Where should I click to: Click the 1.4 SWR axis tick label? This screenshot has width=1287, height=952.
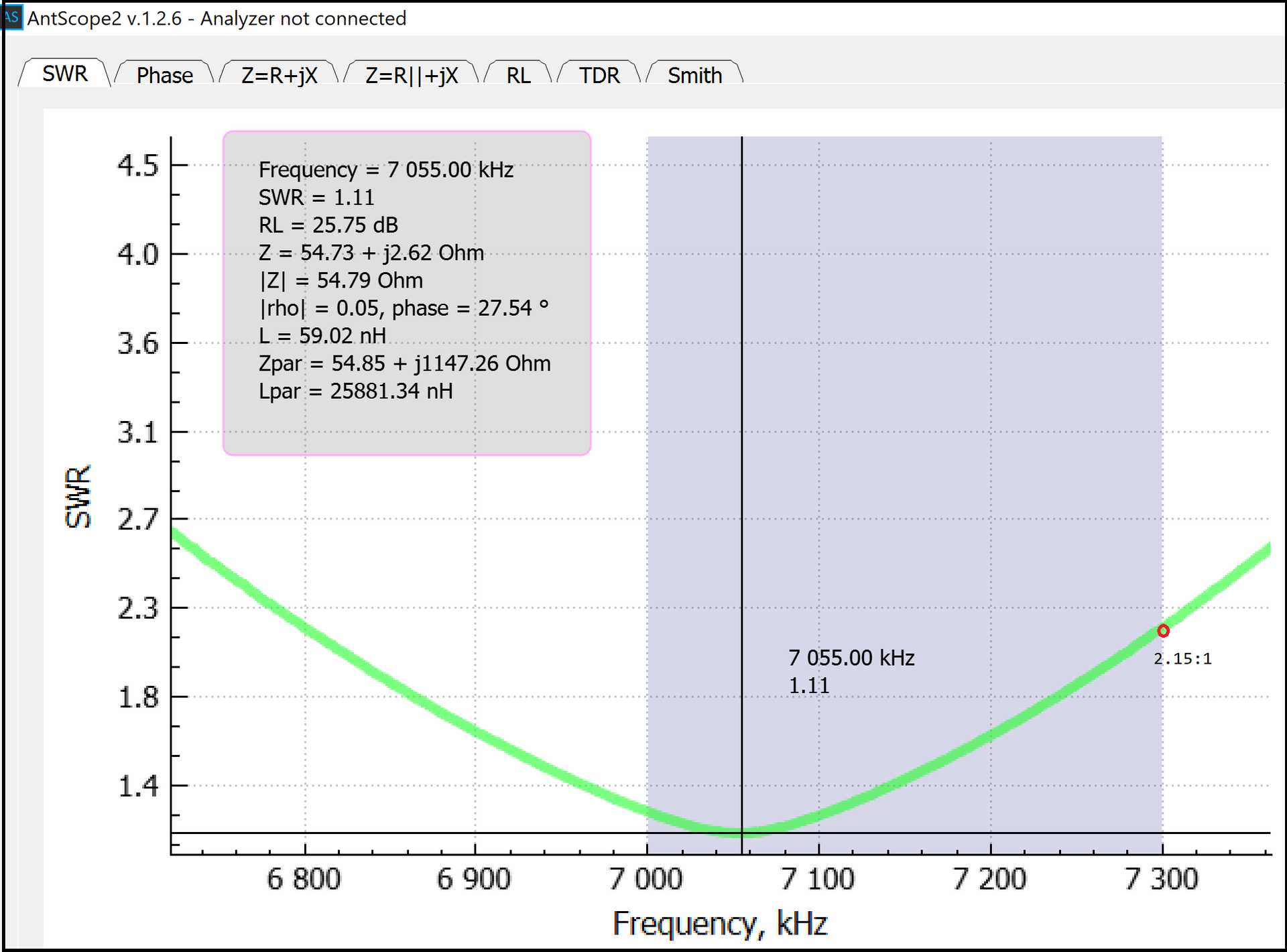(x=138, y=786)
